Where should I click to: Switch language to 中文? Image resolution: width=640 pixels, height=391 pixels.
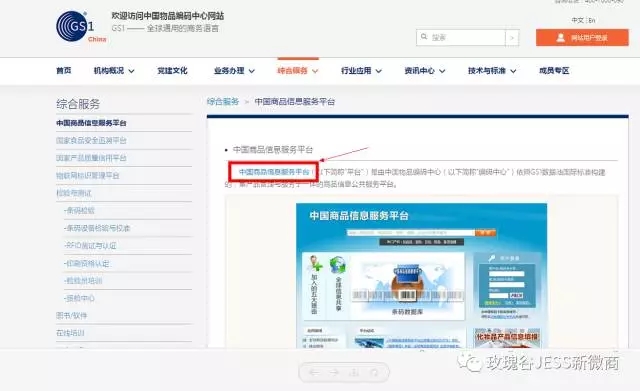pyautogui.click(x=577, y=20)
